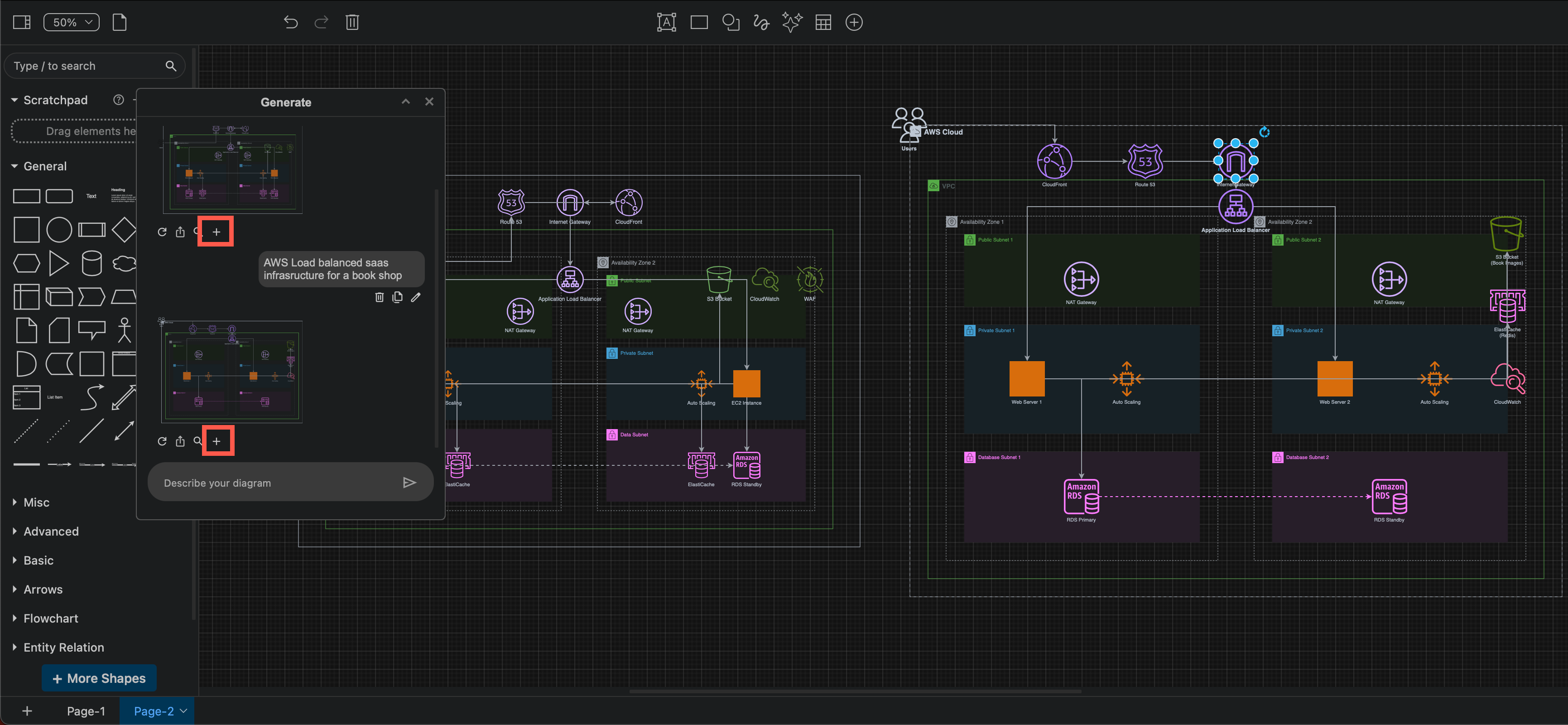Viewport: 1568px width, 725px height.
Task: Copy the prompt using the copy icon
Action: [x=398, y=297]
